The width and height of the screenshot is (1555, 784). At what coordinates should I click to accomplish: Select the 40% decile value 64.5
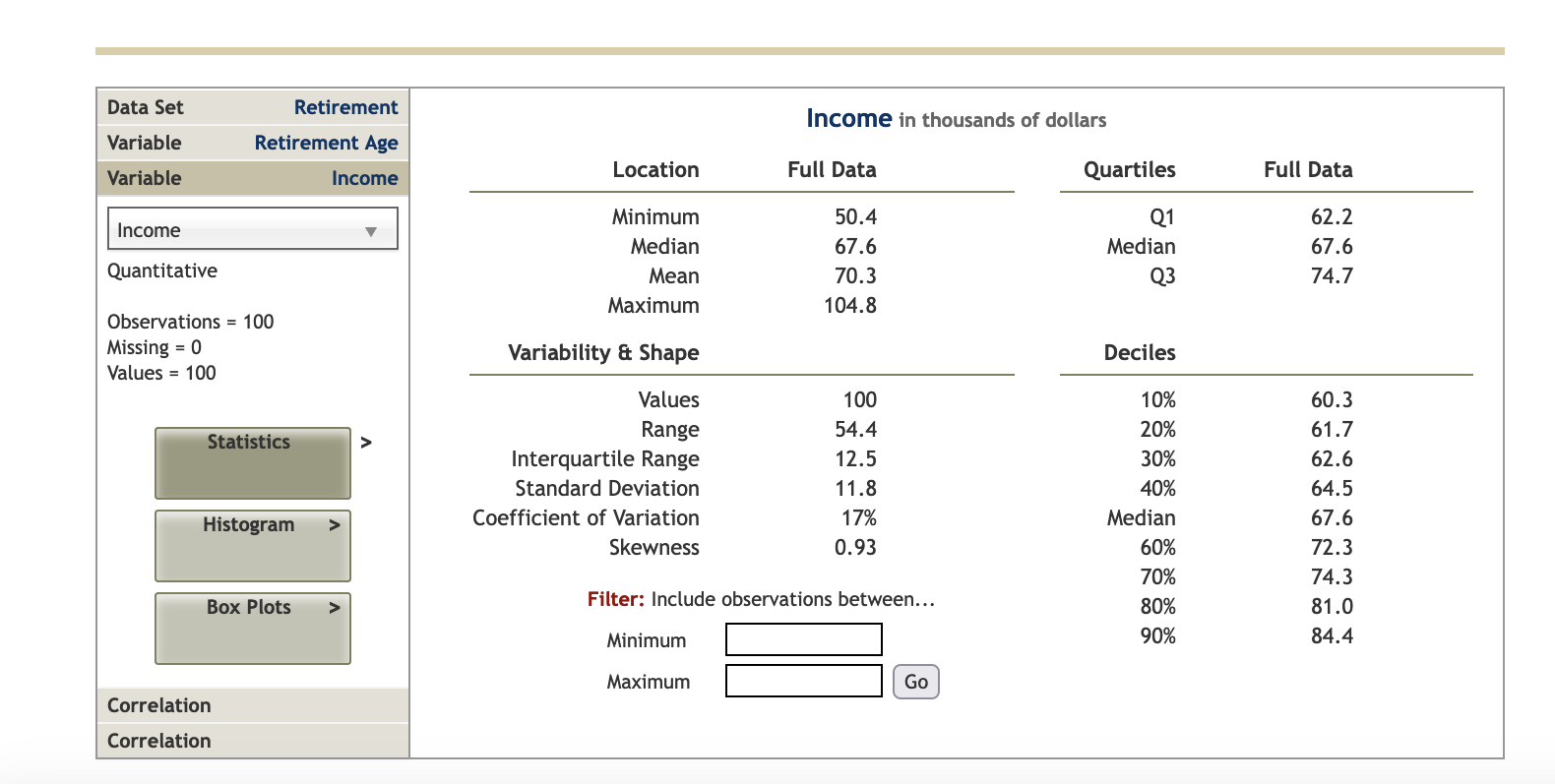point(1332,488)
